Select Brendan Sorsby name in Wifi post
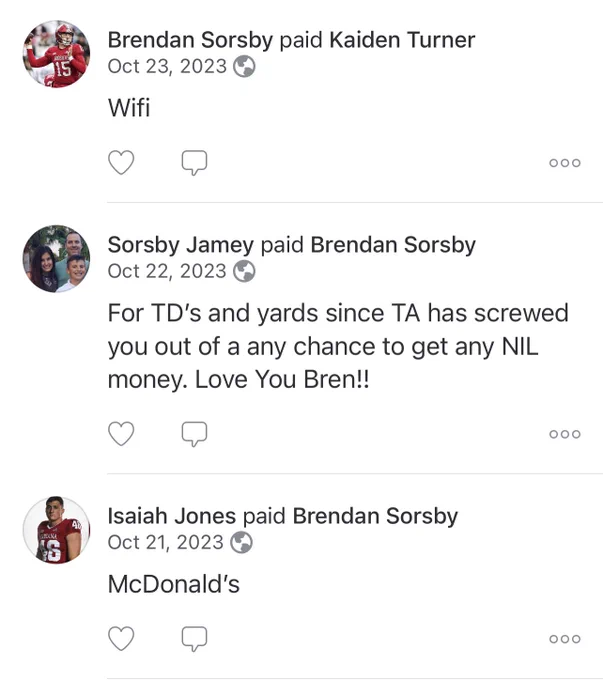 click(x=190, y=40)
